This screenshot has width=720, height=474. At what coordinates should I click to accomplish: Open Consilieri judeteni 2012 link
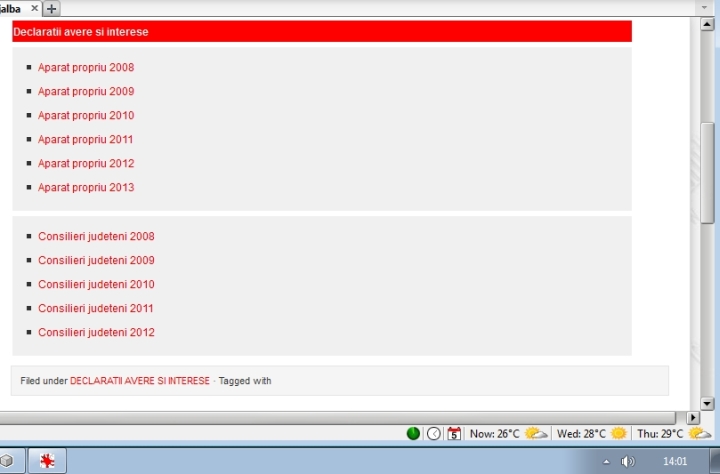(96, 332)
